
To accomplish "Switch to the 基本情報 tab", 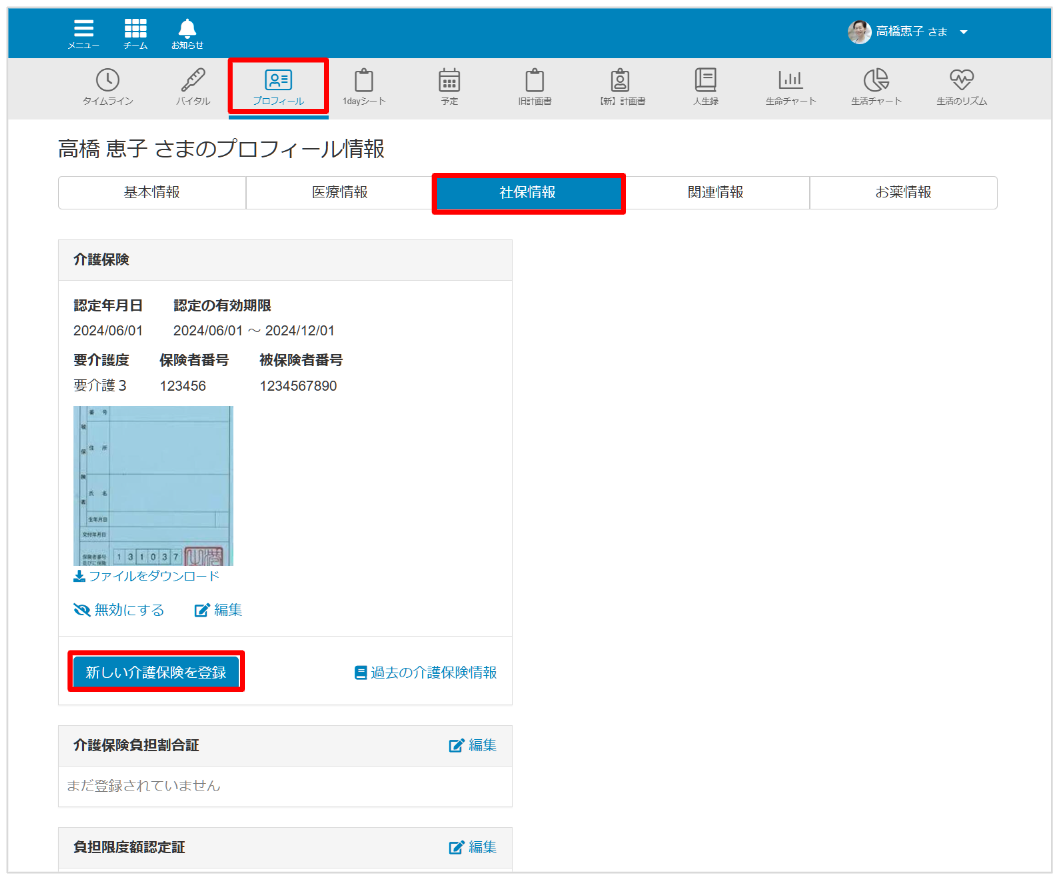I will 152,193.
